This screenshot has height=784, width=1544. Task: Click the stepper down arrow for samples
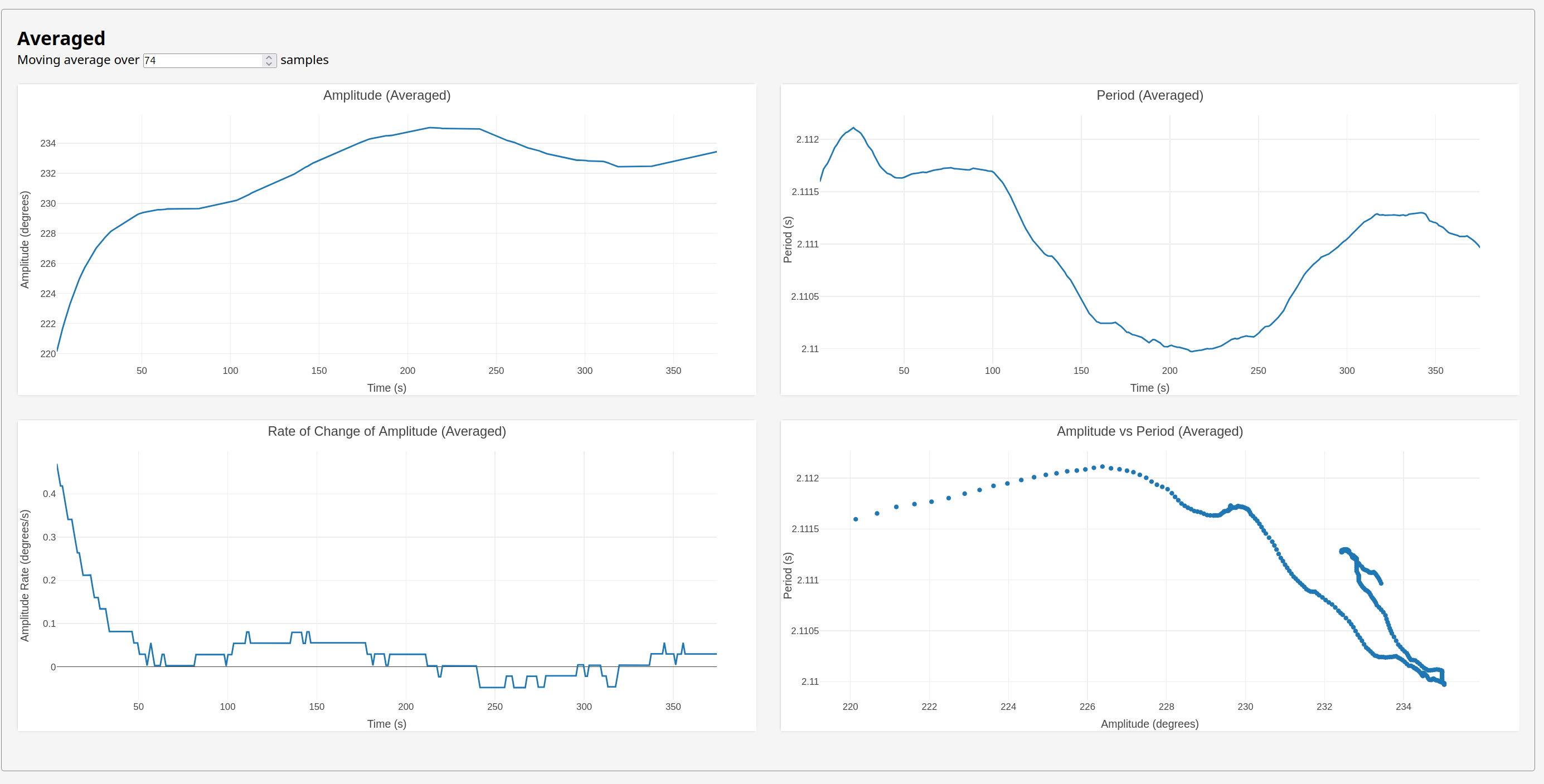269,64
